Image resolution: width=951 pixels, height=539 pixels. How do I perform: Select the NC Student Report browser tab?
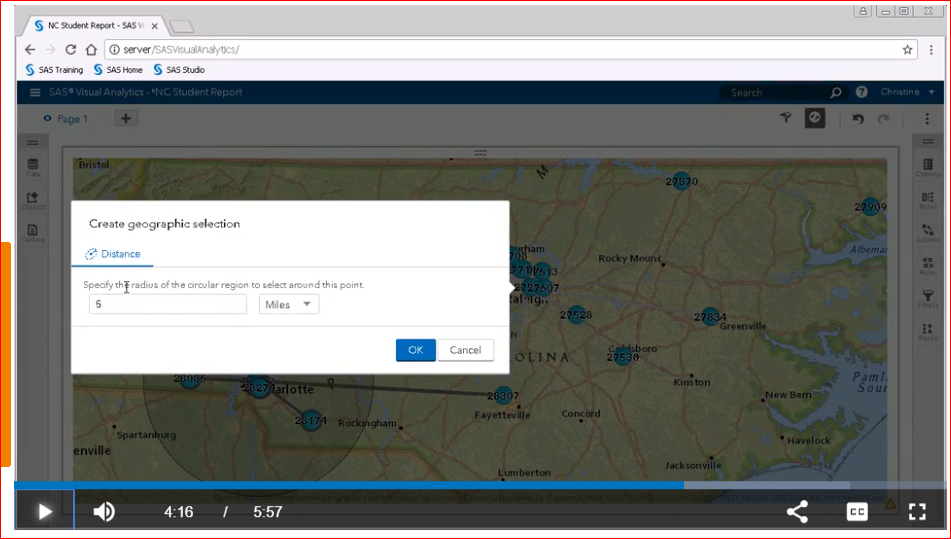(x=90, y=25)
